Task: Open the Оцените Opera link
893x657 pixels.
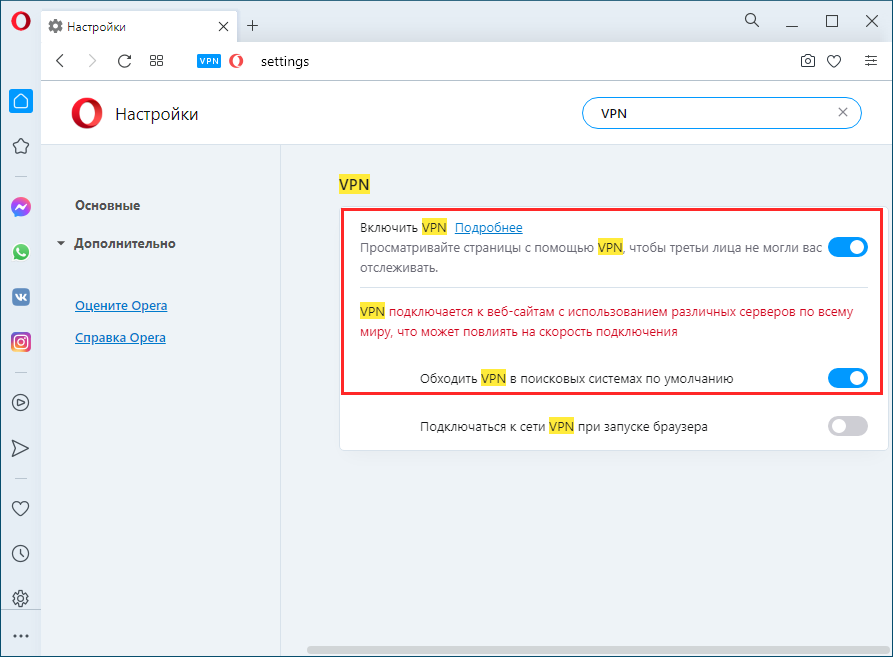Action: click(x=121, y=306)
